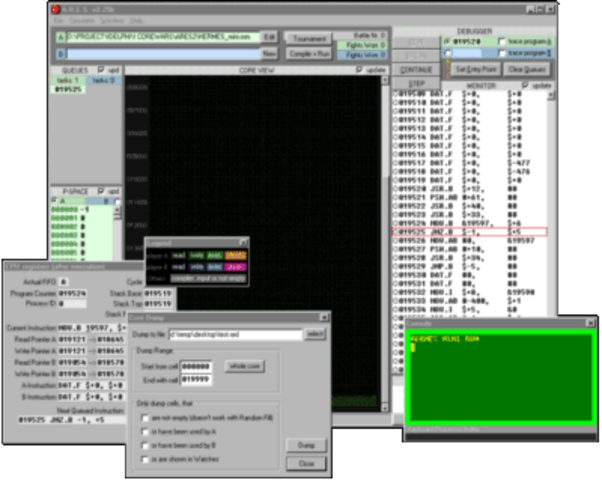Click the Edit button for program A

click(x=270, y=37)
